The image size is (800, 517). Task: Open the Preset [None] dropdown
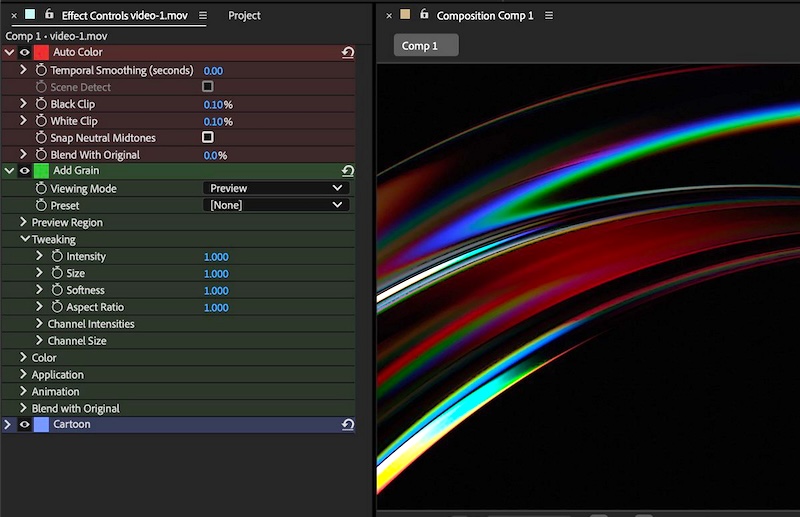point(276,205)
